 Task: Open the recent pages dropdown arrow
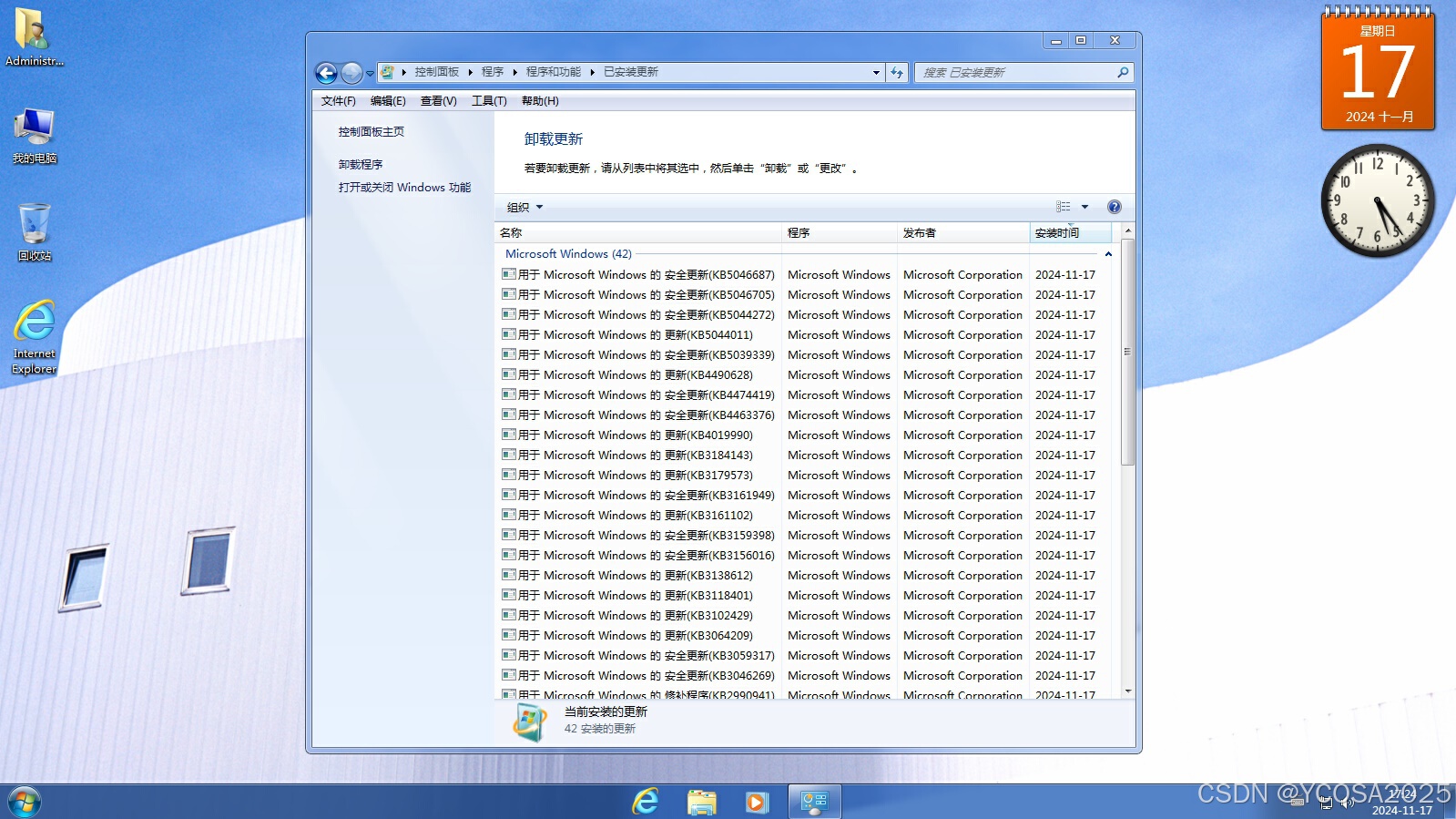tap(370, 73)
